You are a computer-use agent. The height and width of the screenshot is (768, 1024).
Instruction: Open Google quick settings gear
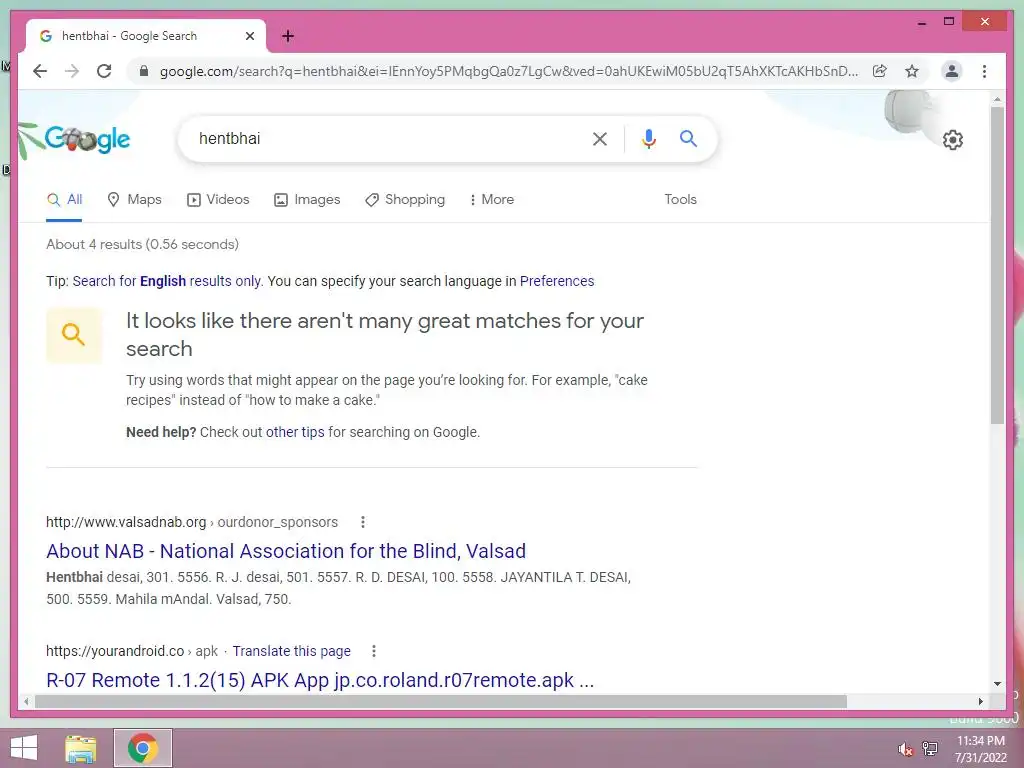click(953, 139)
